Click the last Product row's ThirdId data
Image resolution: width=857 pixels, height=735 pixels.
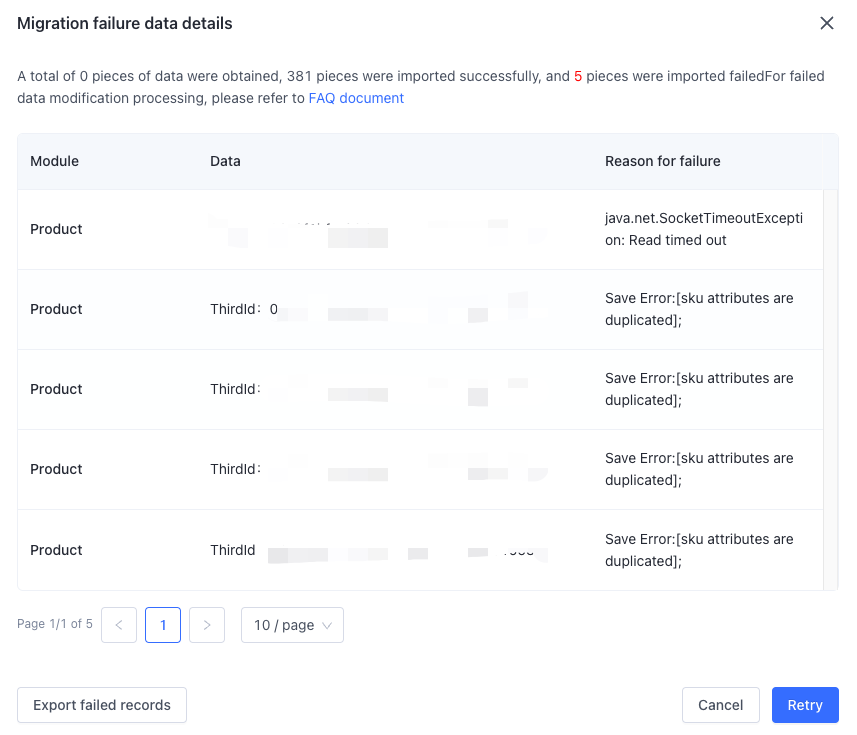click(233, 550)
